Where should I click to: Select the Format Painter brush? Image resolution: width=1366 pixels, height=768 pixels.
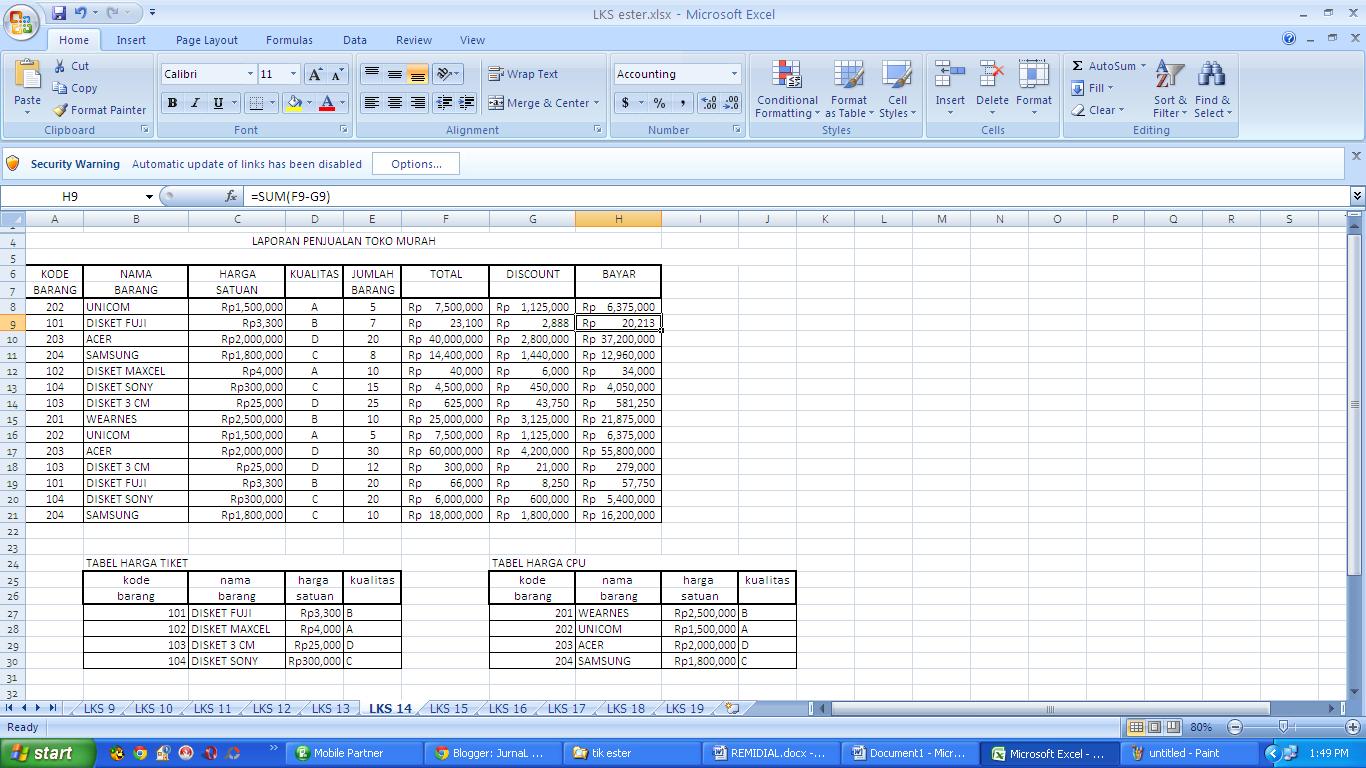point(60,110)
